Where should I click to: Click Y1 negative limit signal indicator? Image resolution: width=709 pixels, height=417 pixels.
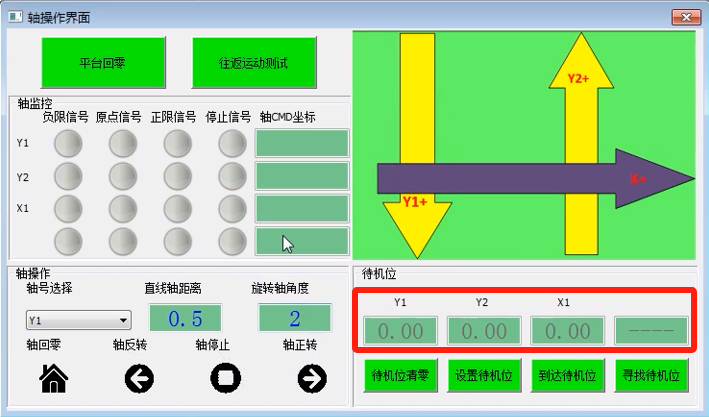pyautogui.click(x=68, y=145)
